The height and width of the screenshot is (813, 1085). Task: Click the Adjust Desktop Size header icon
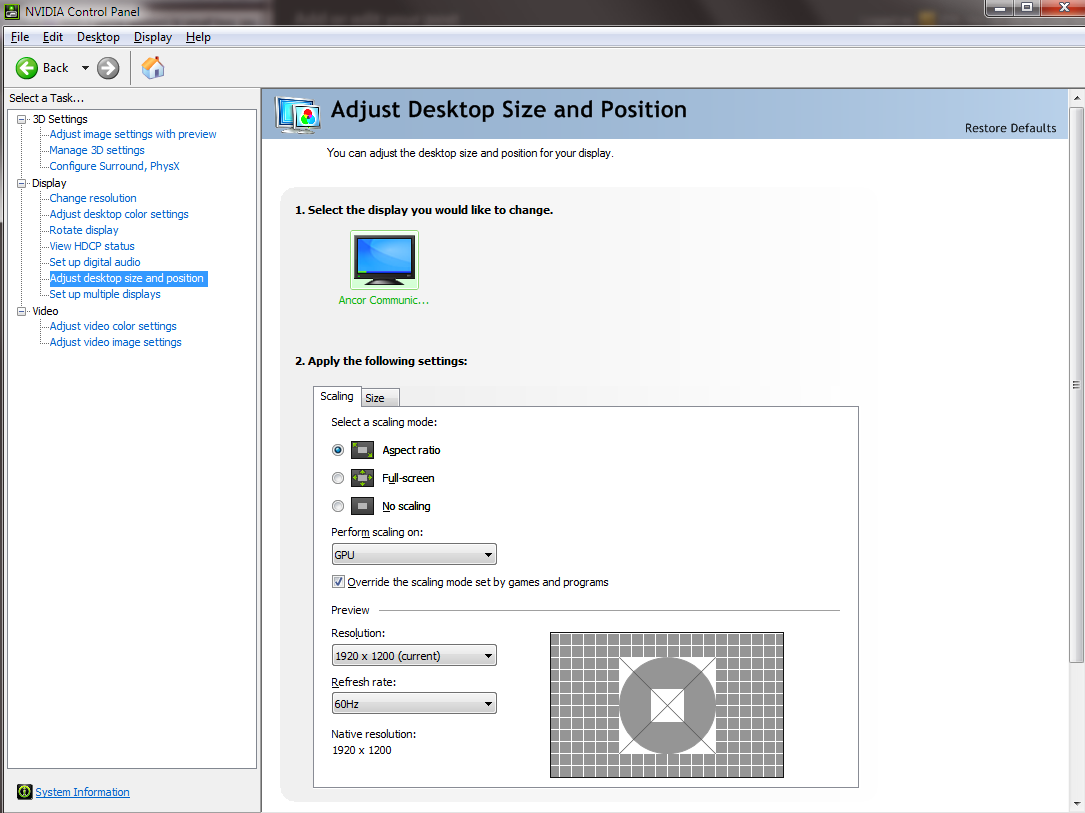pyautogui.click(x=298, y=114)
